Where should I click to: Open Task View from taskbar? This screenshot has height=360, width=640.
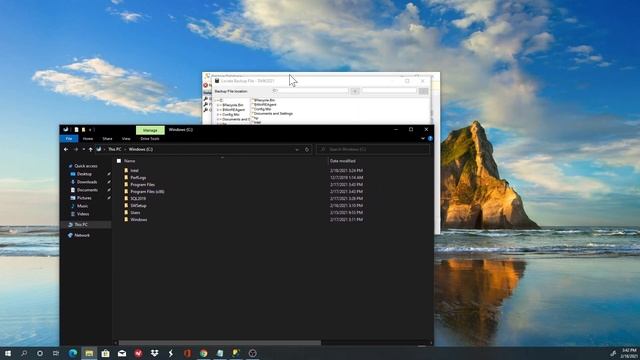coord(56,353)
